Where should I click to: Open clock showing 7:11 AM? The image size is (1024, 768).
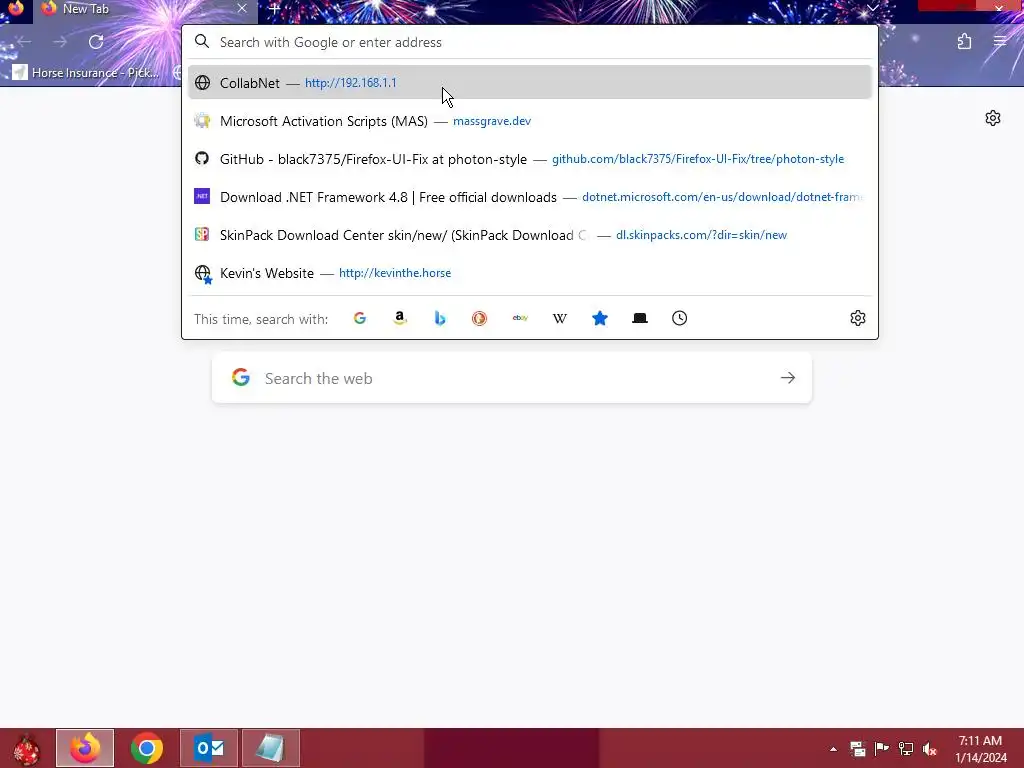[x=980, y=749]
